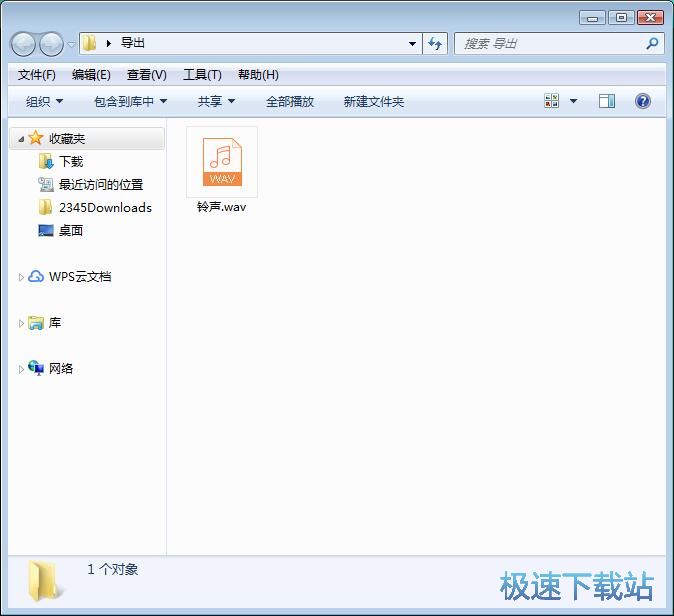Expand the 库 tree triangle

point(21,323)
